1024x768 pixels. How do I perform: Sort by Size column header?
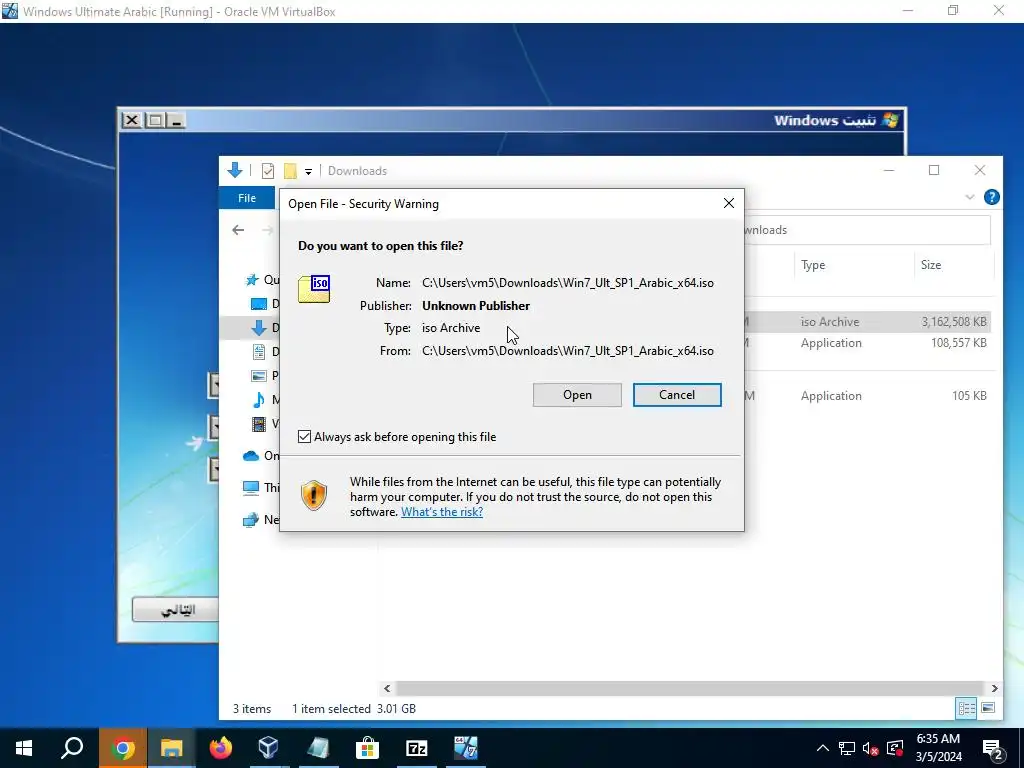(x=931, y=265)
